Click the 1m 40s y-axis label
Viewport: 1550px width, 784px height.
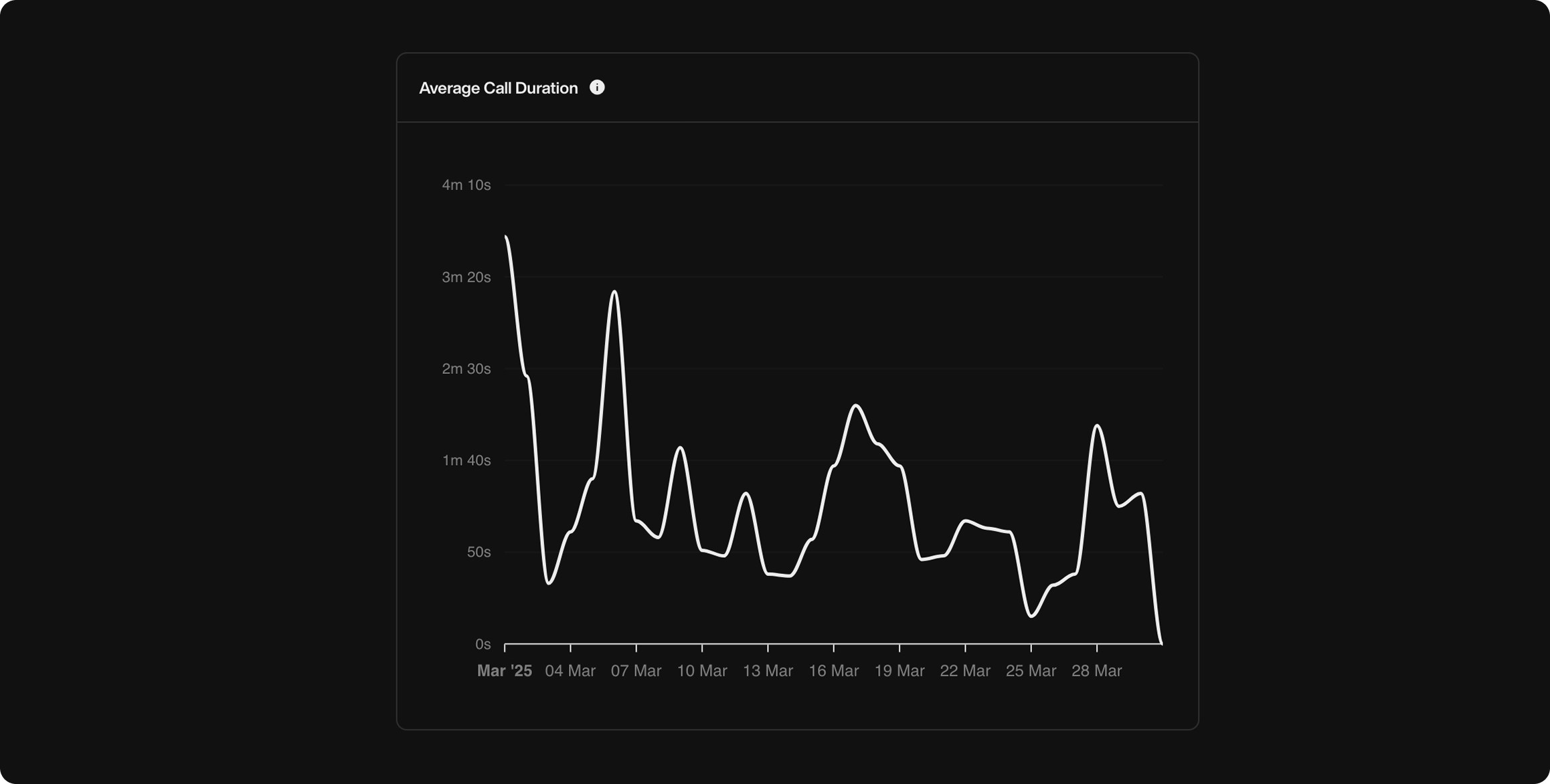(x=466, y=460)
